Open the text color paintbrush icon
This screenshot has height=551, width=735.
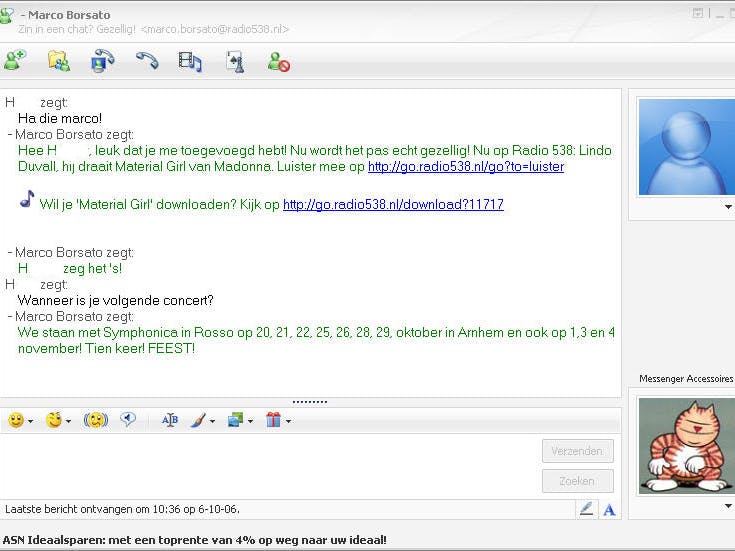tap(199, 420)
